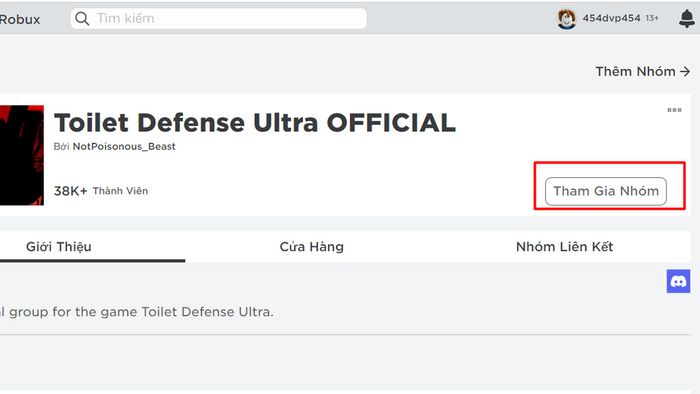Click the Discord link icon
The image size is (700, 394).
678,281
